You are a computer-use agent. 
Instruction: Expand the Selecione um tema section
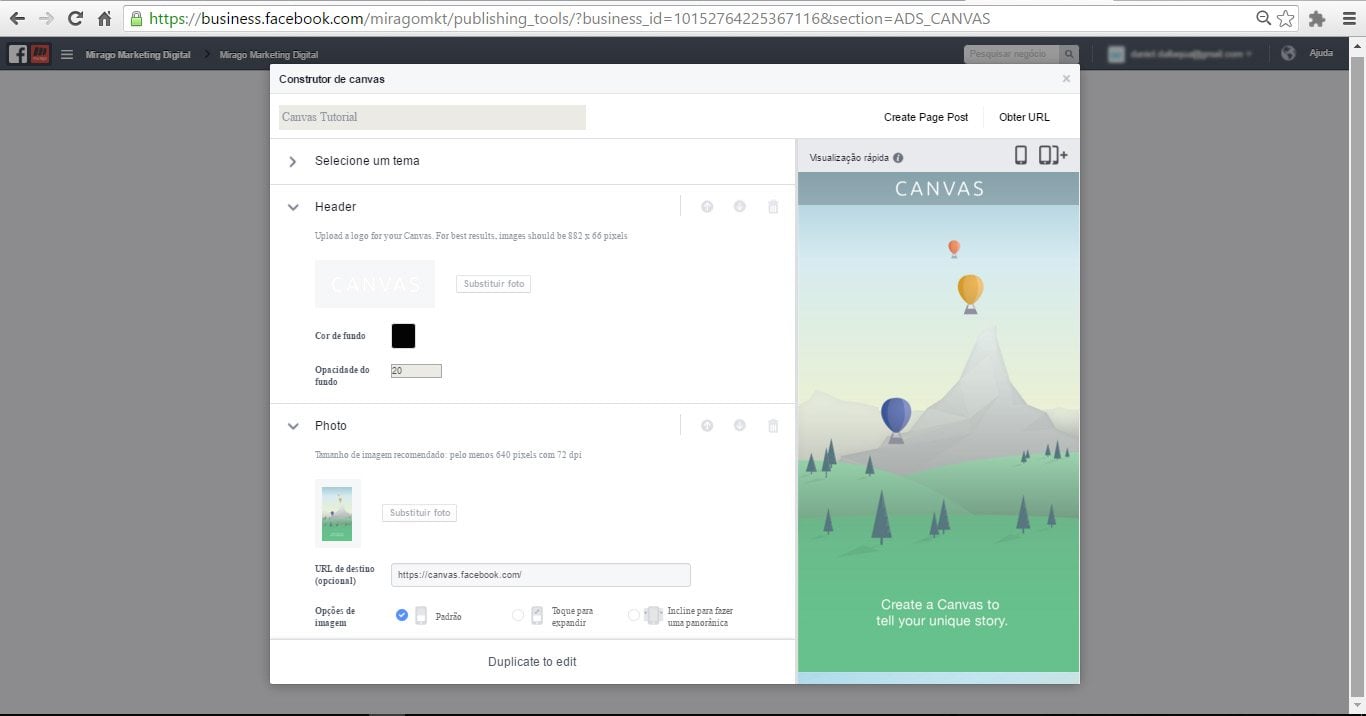(293, 161)
